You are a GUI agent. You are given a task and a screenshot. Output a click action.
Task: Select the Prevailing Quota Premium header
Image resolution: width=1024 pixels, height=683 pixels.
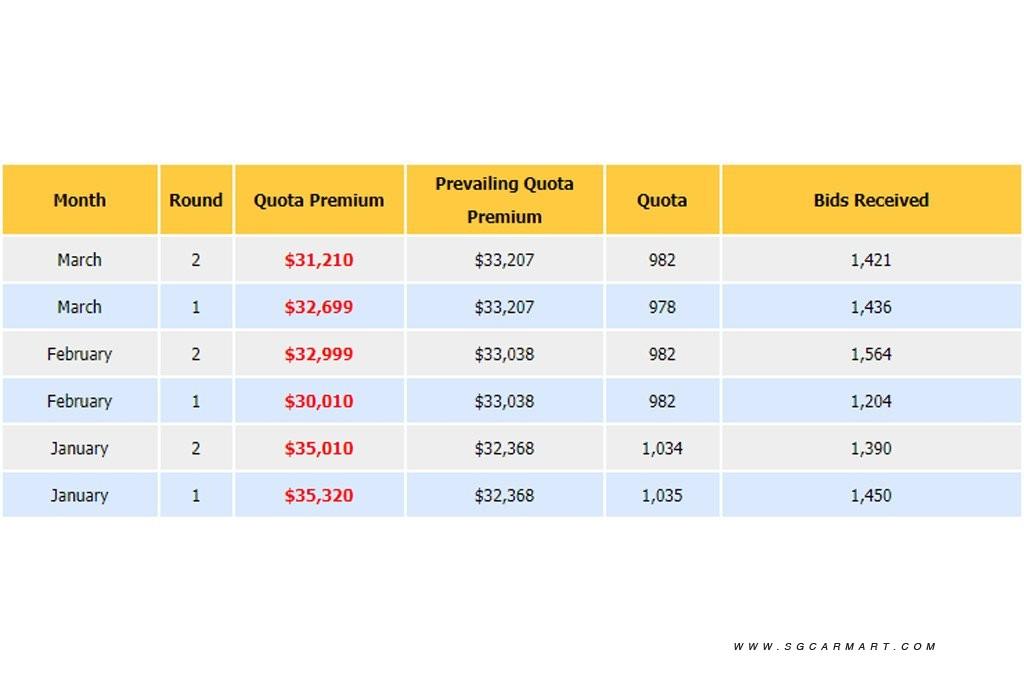point(505,200)
